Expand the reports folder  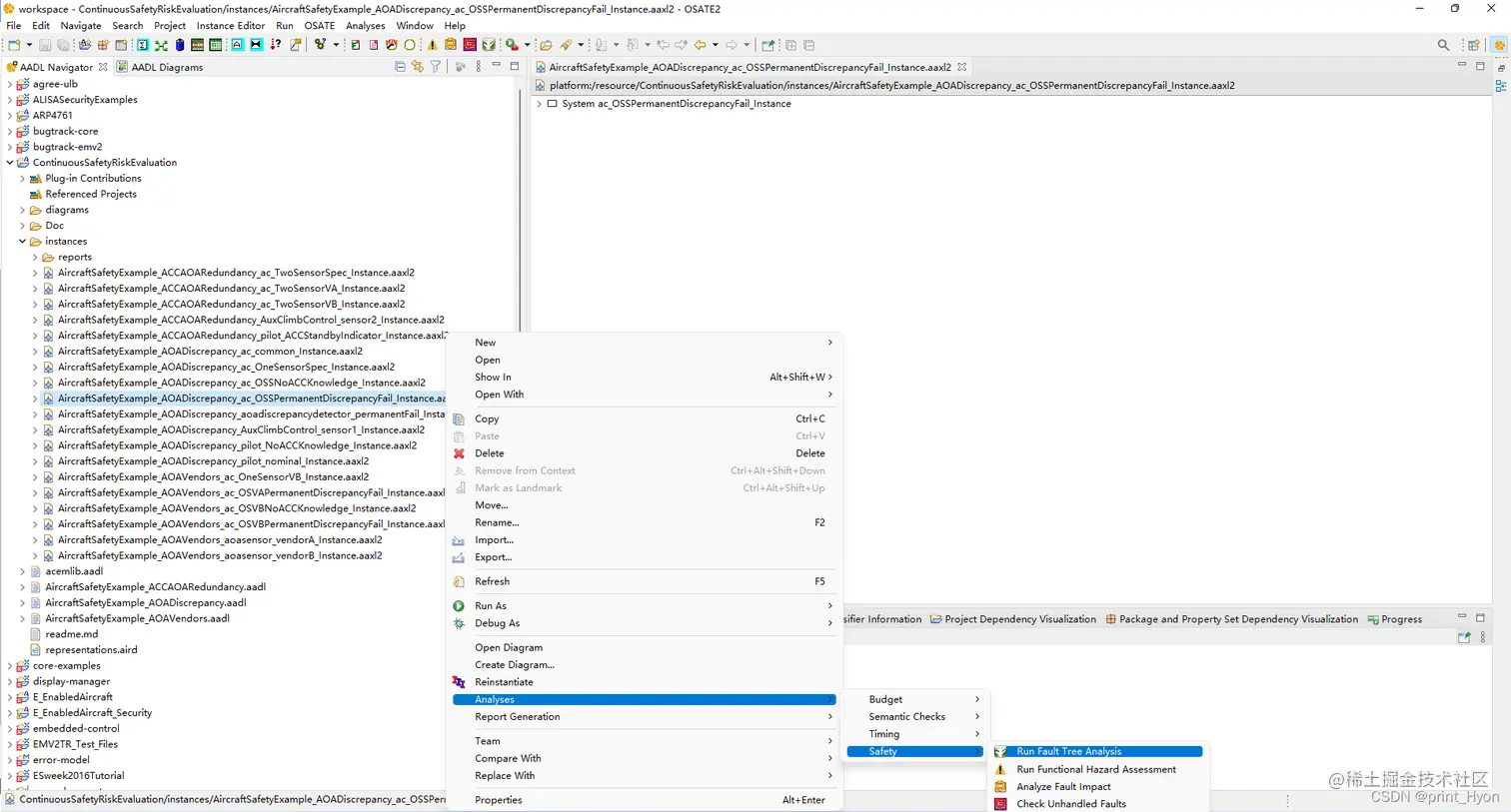pos(35,258)
